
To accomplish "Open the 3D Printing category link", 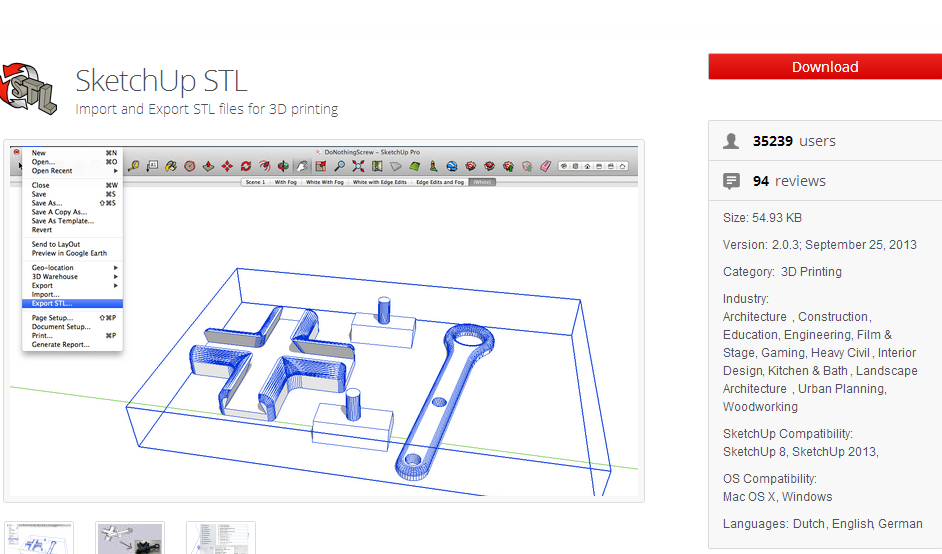I will [811, 272].
